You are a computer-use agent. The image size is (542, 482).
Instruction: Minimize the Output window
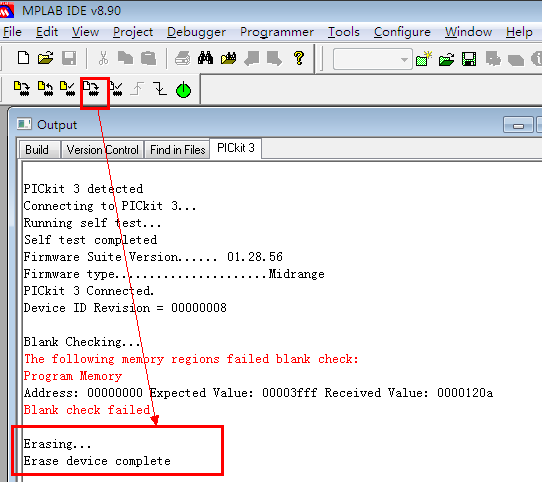(518, 125)
